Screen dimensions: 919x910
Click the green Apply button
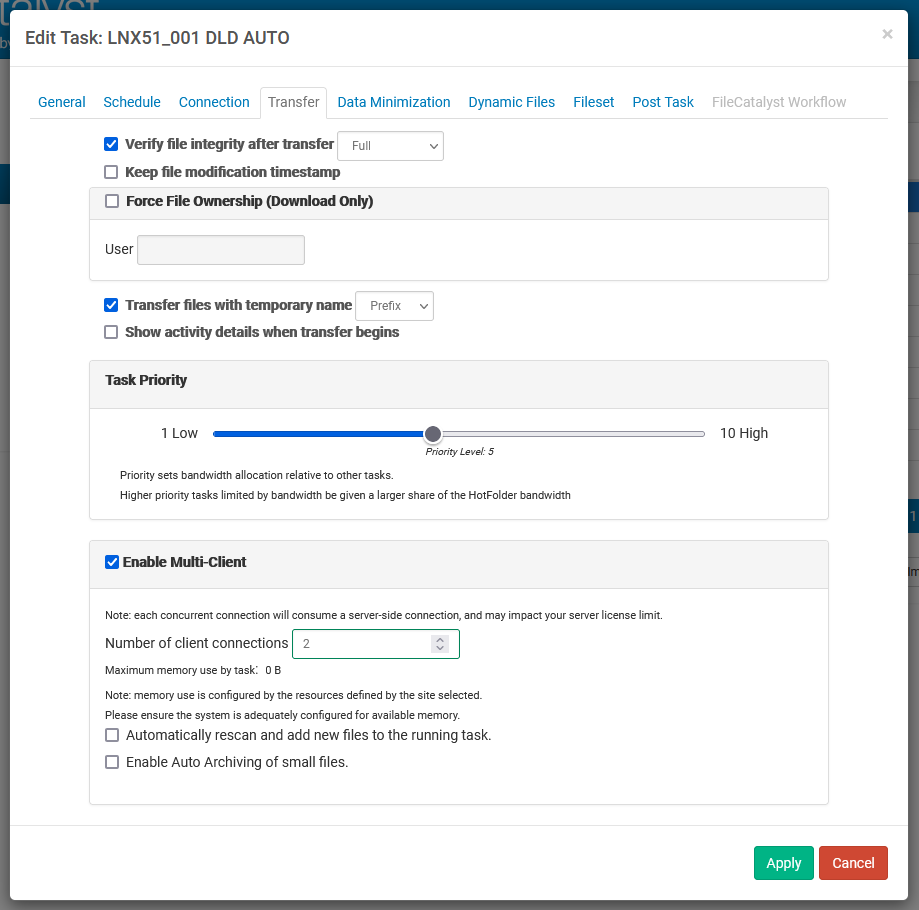pos(784,863)
